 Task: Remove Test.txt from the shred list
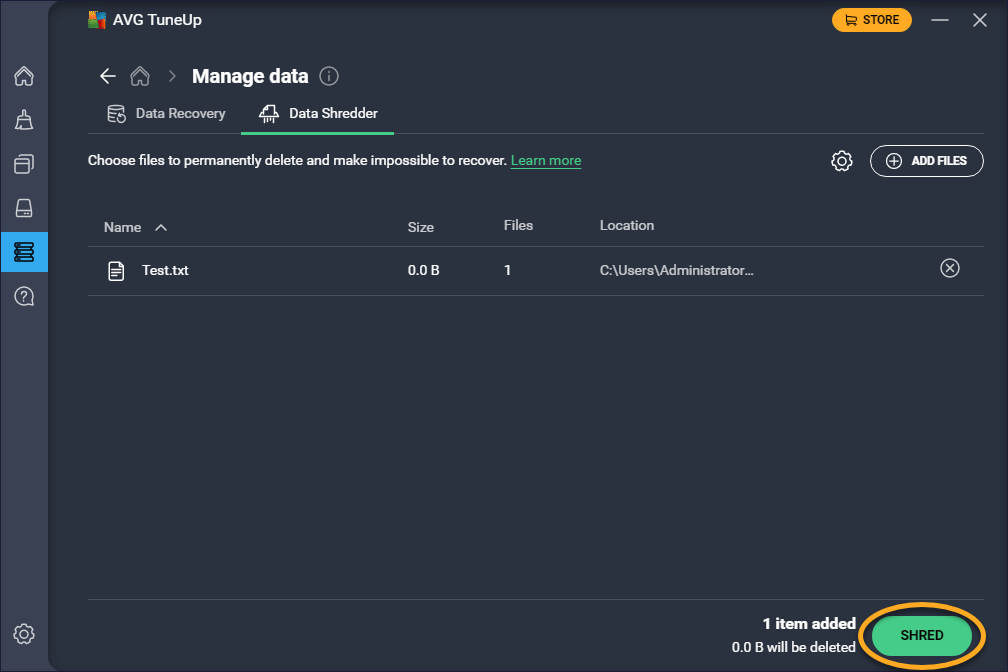[x=950, y=268]
